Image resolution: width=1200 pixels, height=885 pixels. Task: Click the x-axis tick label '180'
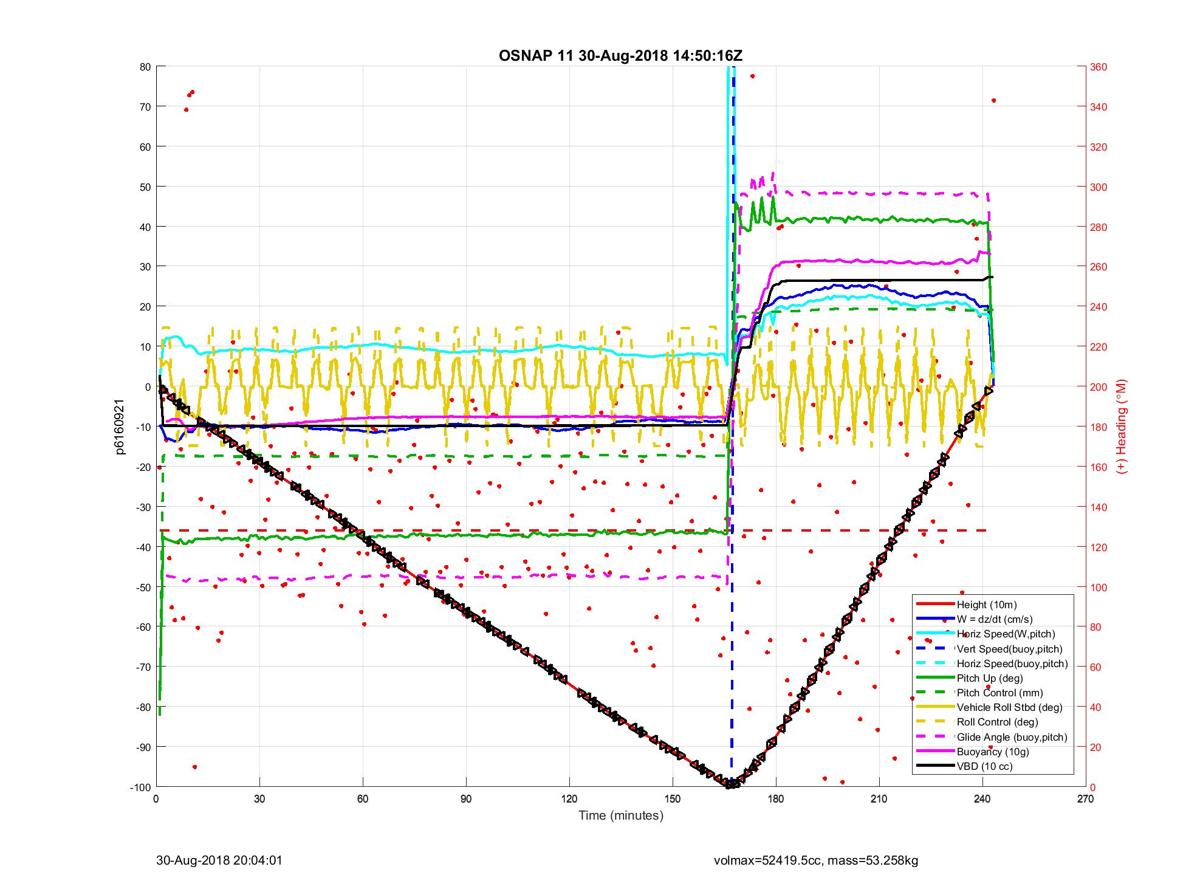click(x=776, y=800)
